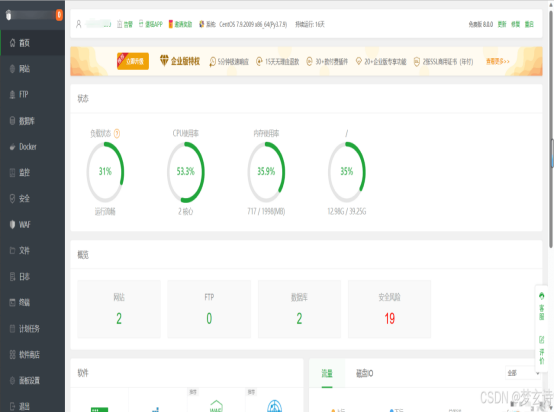Switch to the 磁盘IO tab

click(364, 373)
